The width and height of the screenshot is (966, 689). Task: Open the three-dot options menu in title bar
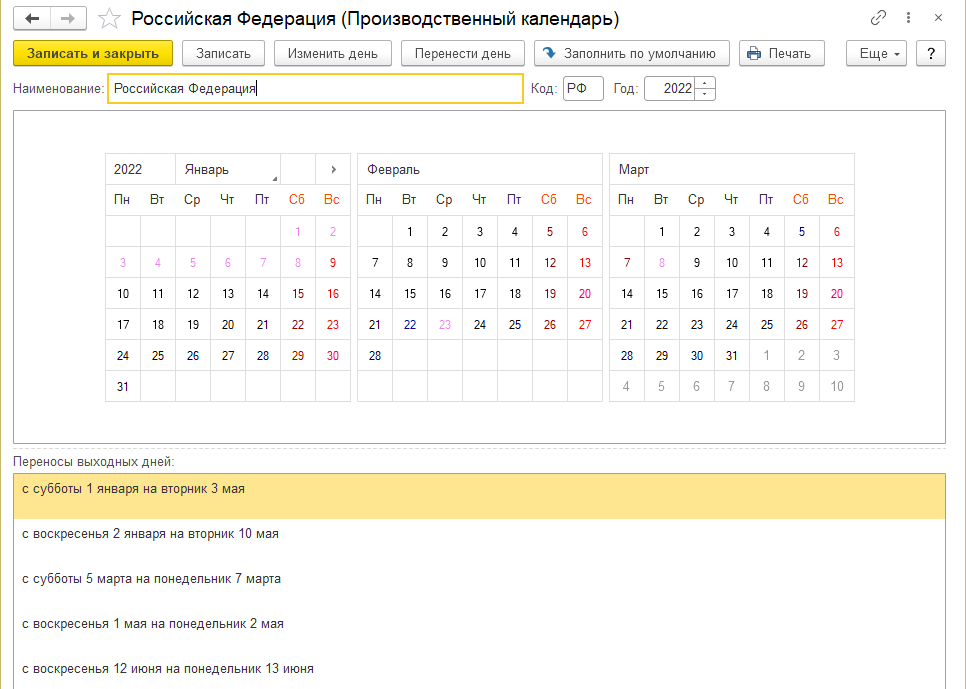(x=908, y=18)
